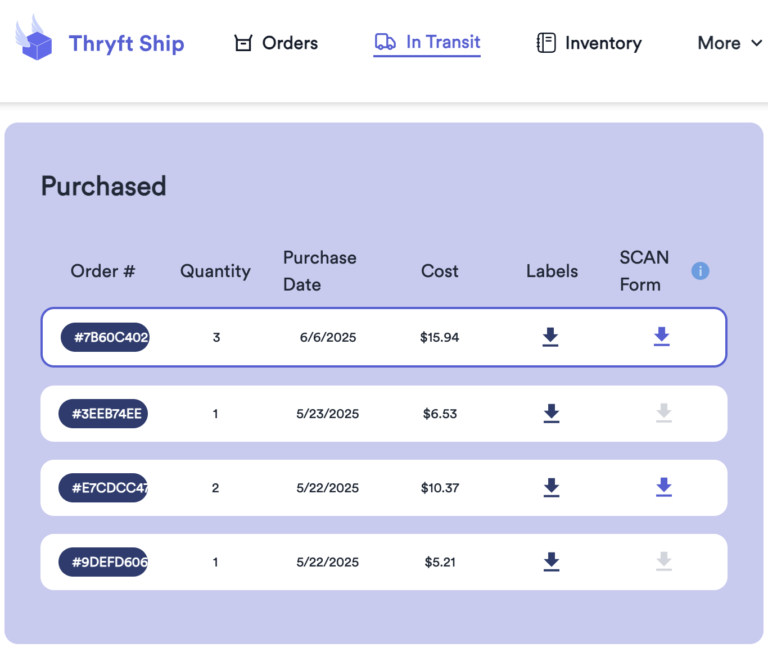Viewport: 768px width, 648px height.
Task: Click the SCAN Form info icon
Action: 700,271
